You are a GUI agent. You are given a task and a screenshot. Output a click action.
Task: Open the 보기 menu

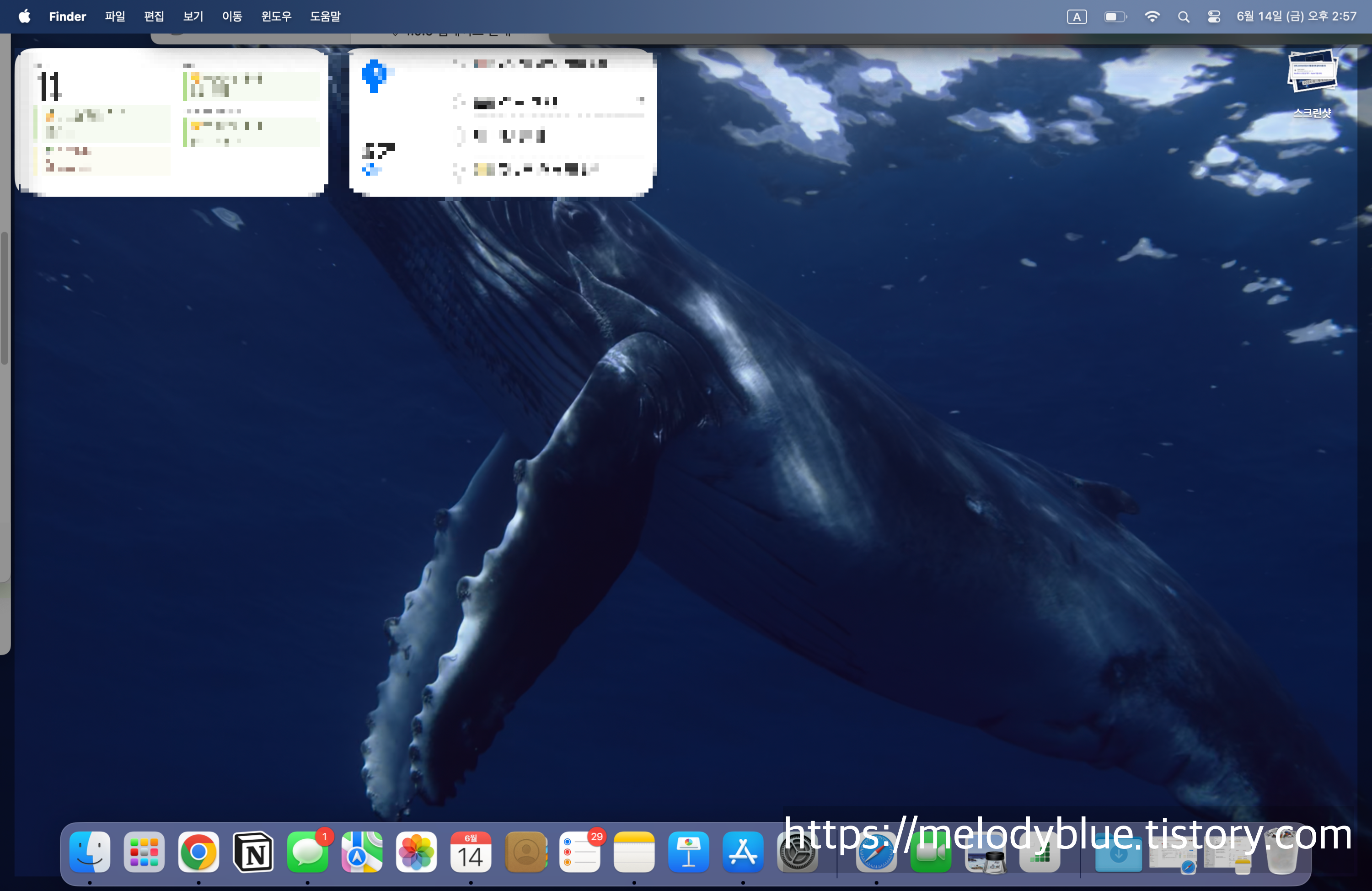pos(193,17)
